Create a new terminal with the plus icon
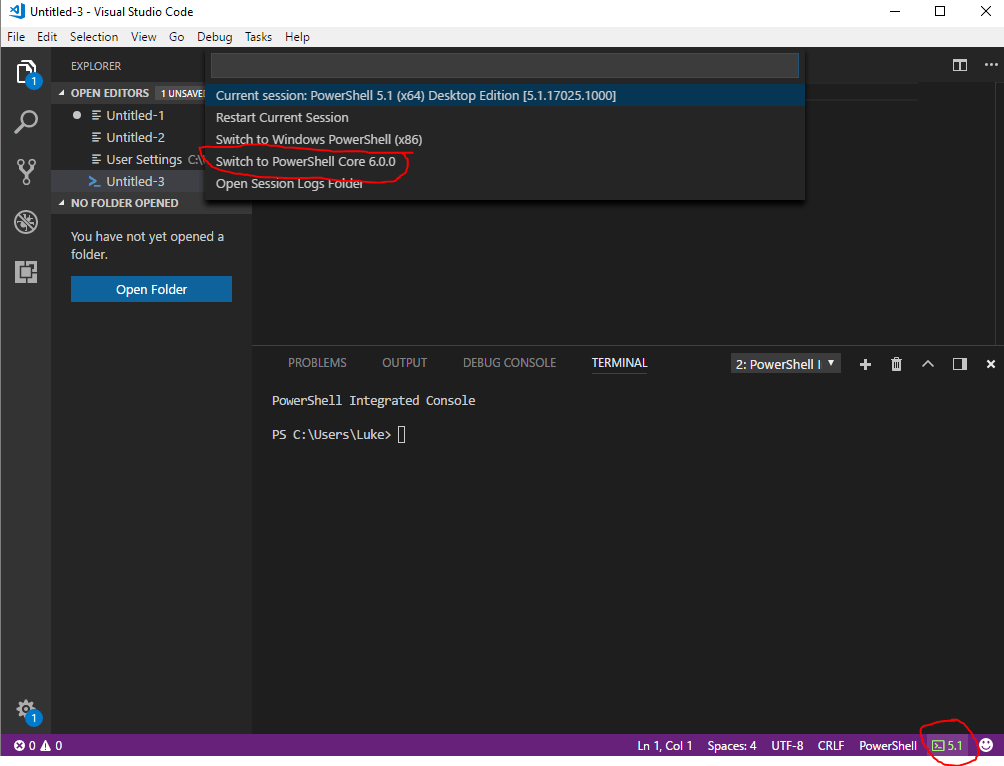The image size is (1004, 766). pyautogui.click(x=865, y=364)
